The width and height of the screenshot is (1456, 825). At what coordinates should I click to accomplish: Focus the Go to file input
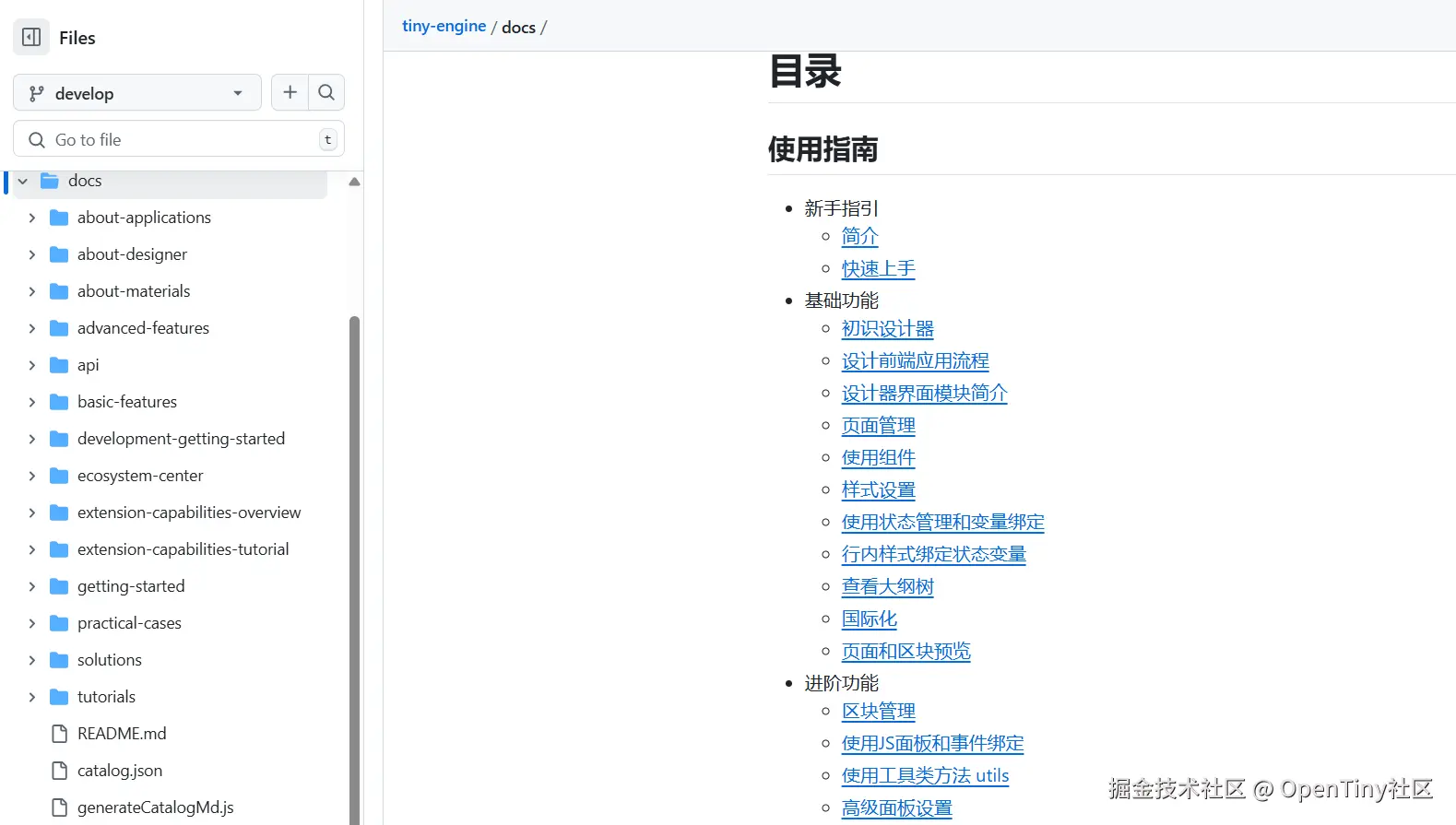(179, 139)
